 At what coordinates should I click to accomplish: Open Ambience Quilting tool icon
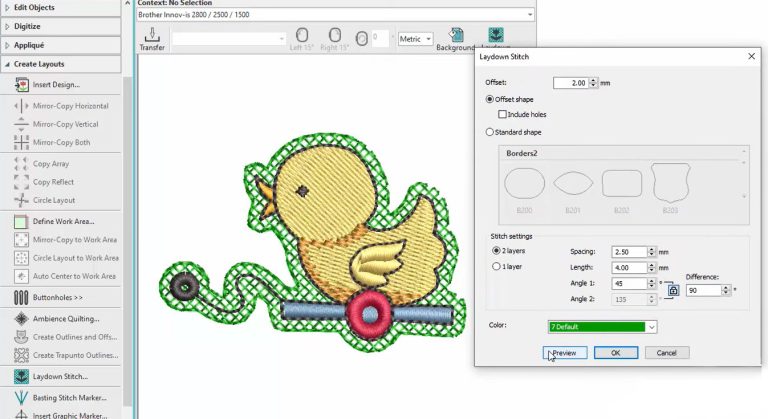[x=21, y=319]
